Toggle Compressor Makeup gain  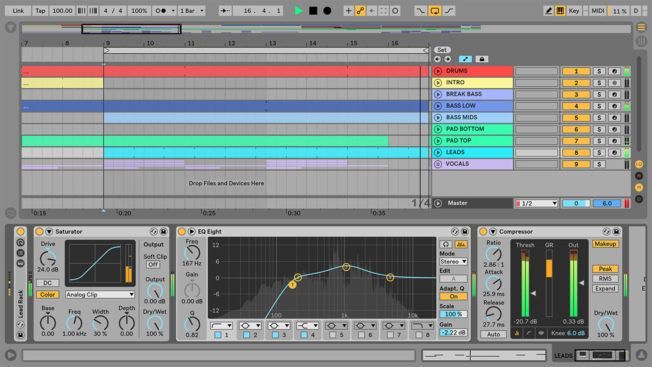[x=605, y=244]
